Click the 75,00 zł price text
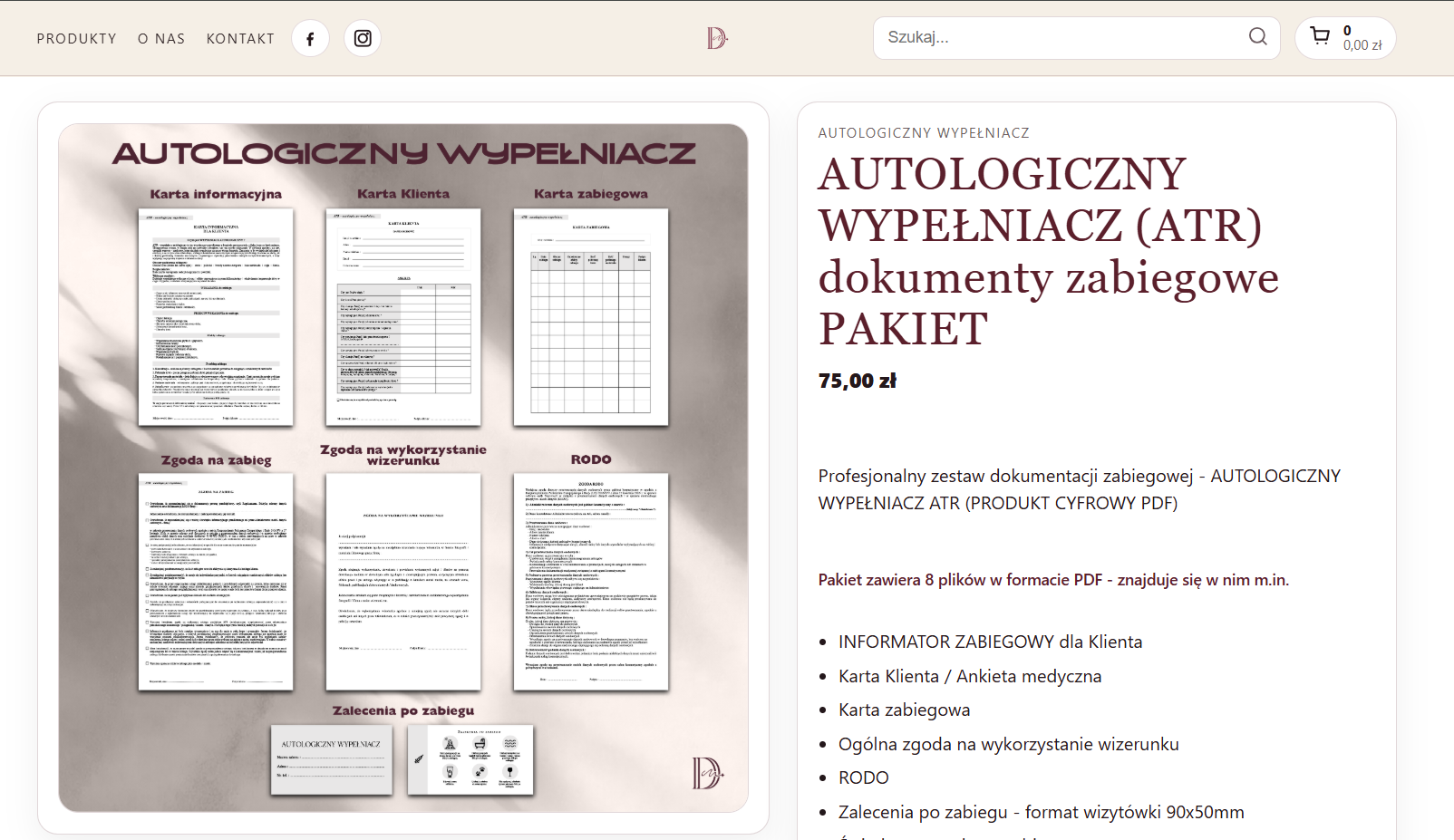Viewport: 1454px width, 840px height. coord(858,381)
